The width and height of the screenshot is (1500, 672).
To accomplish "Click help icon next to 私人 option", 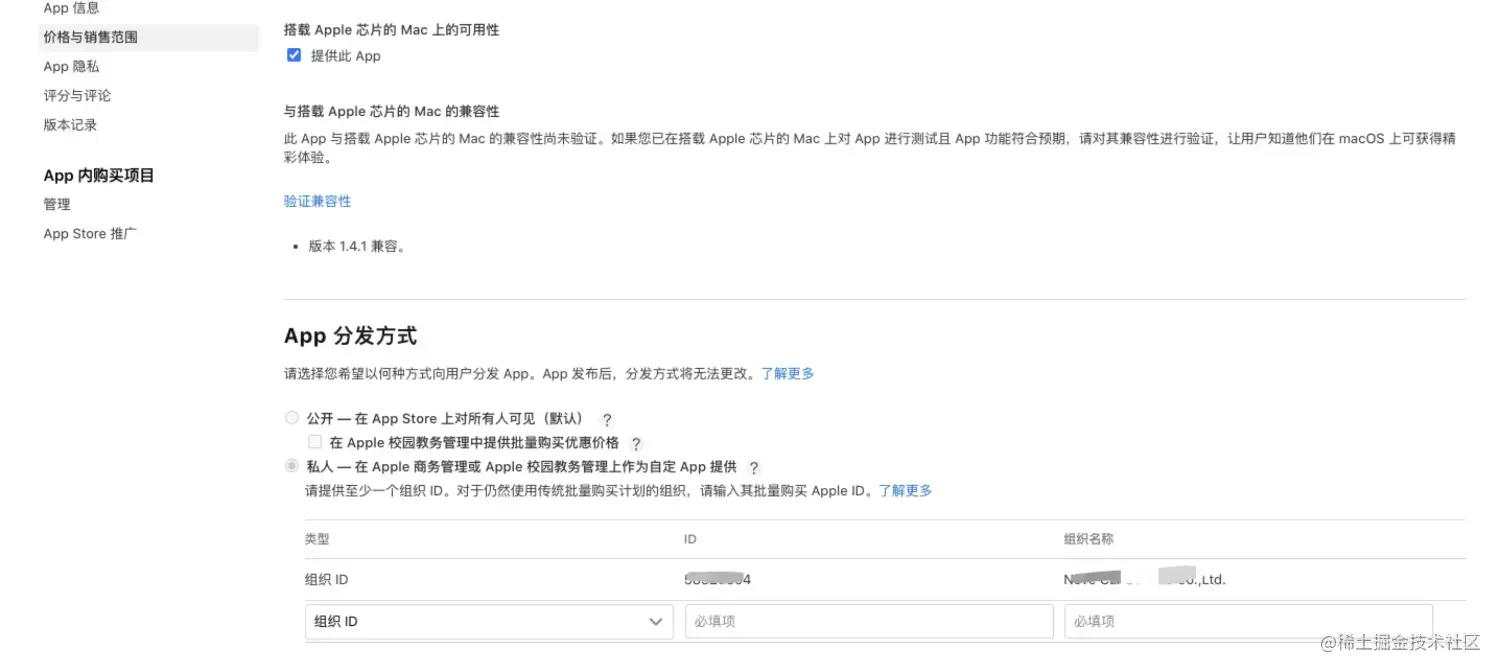I will pos(753,467).
